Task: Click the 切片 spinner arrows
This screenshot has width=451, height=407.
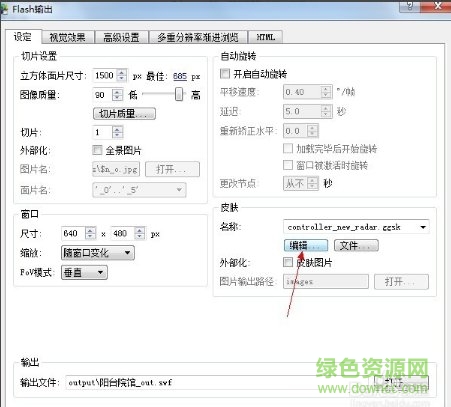Action: [x=117, y=132]
